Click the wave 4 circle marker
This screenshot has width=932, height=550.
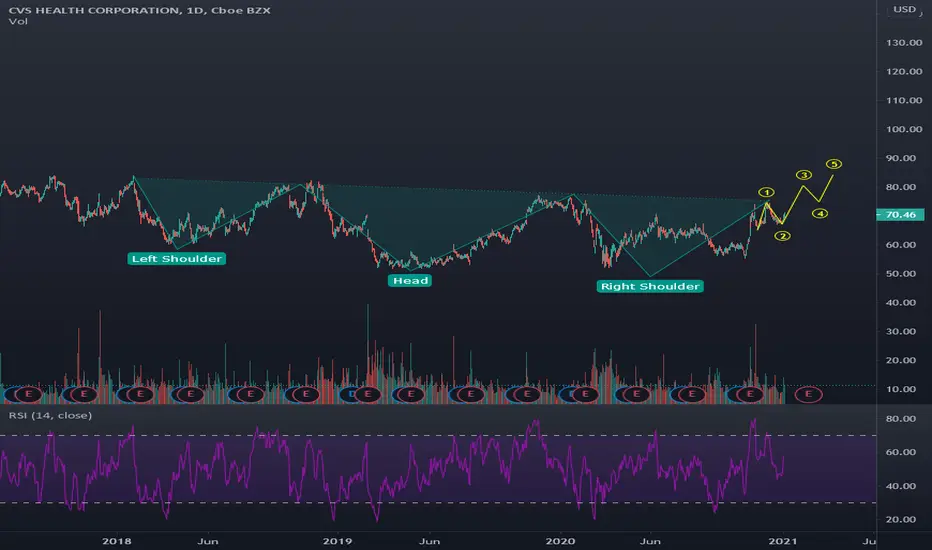[820, 213]
